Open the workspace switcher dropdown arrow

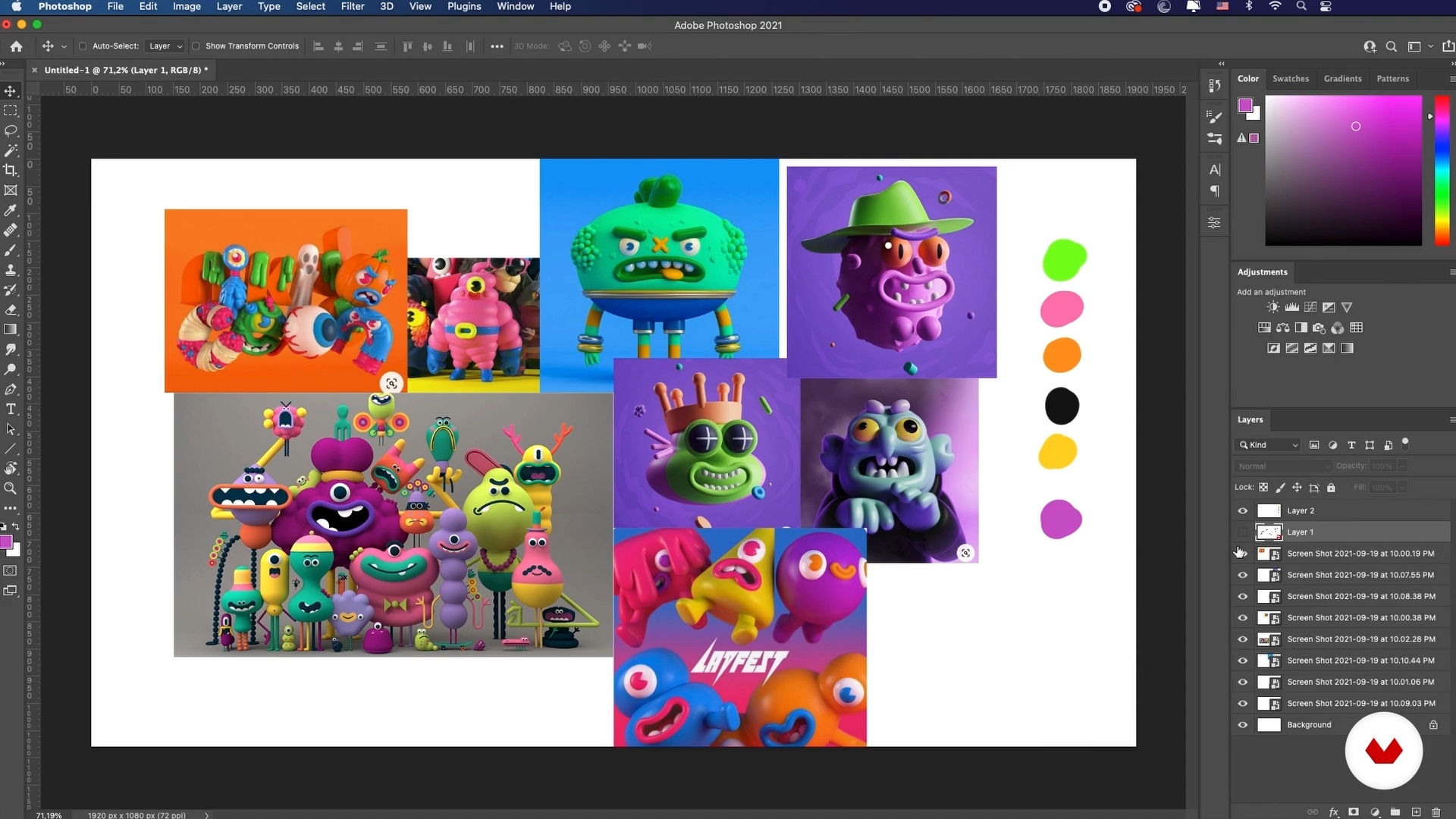(1431, 47)
